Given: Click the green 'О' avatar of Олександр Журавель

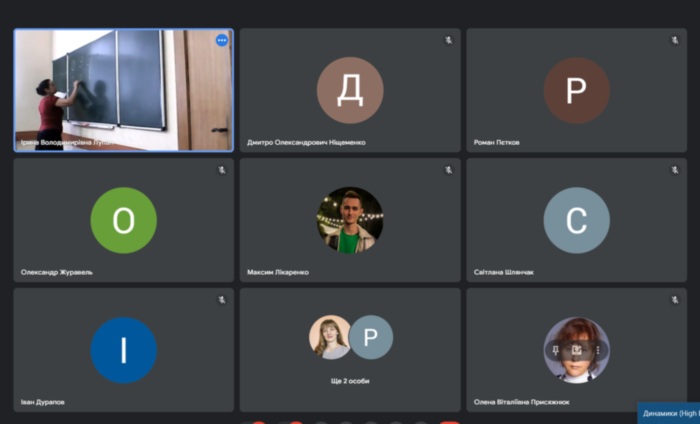Looking at the screenshot, I should [x=123, y=220].
